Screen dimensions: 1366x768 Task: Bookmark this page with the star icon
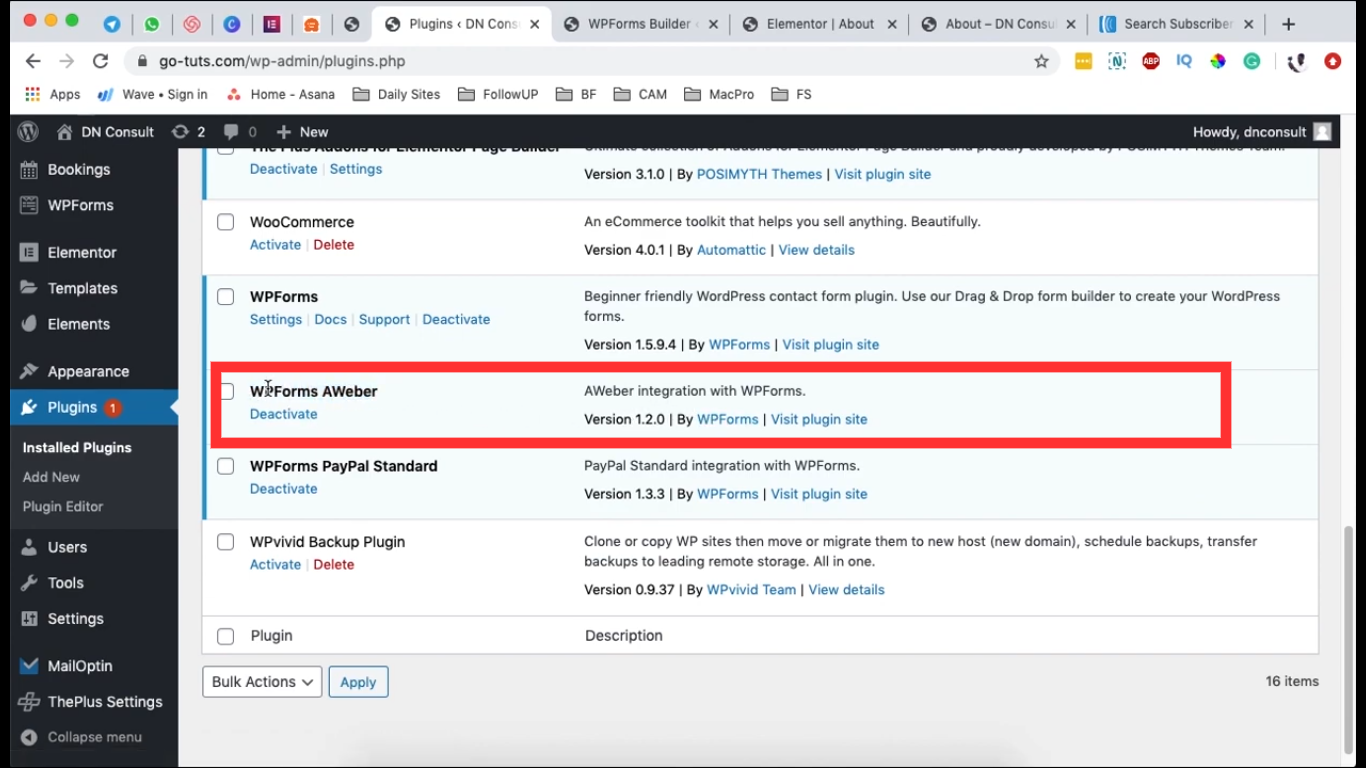(x=1041, y=61)
